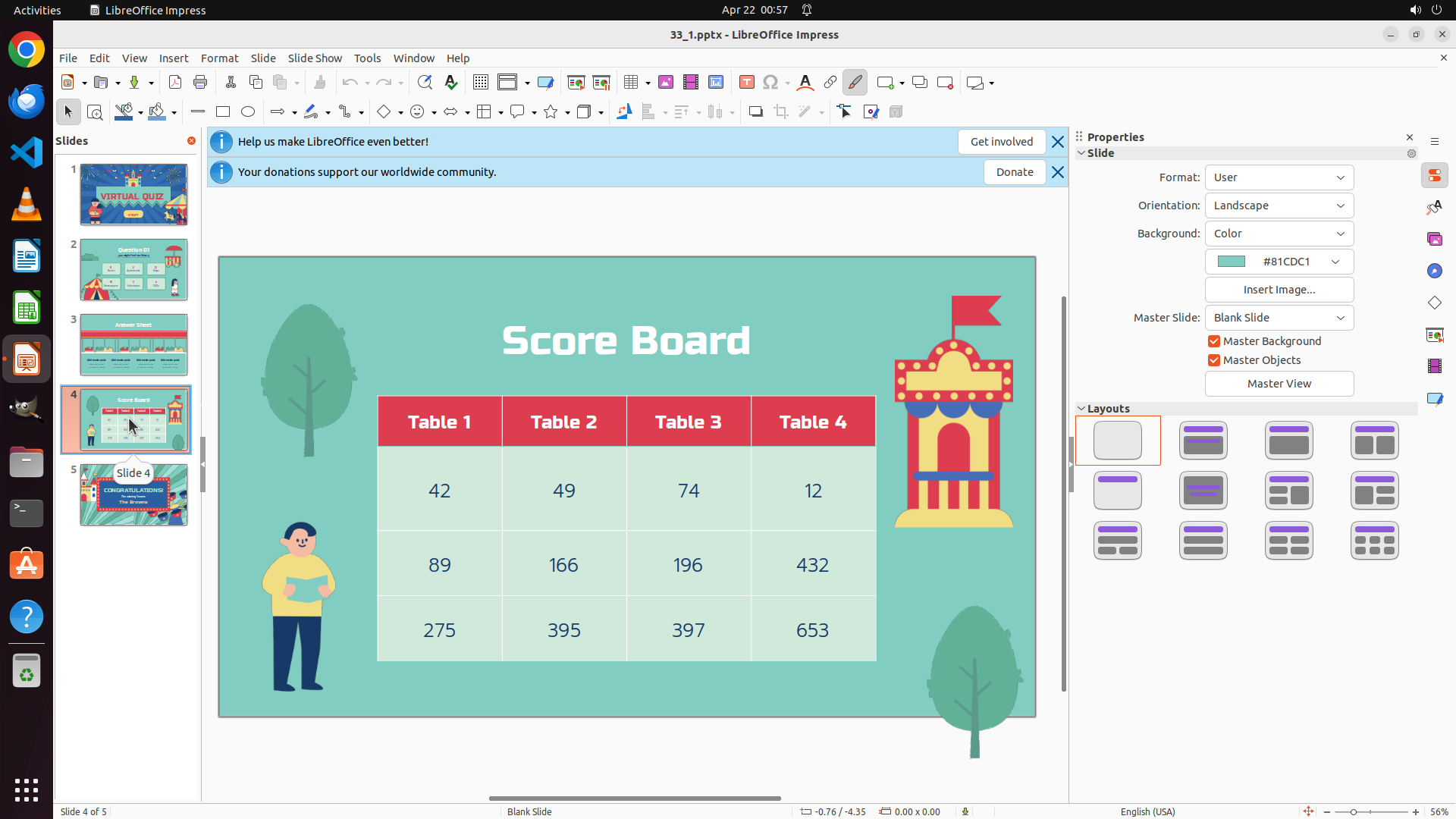Open the Insert Special Character icon
The height and width of the screenshot is (819, 1456).
770,83
